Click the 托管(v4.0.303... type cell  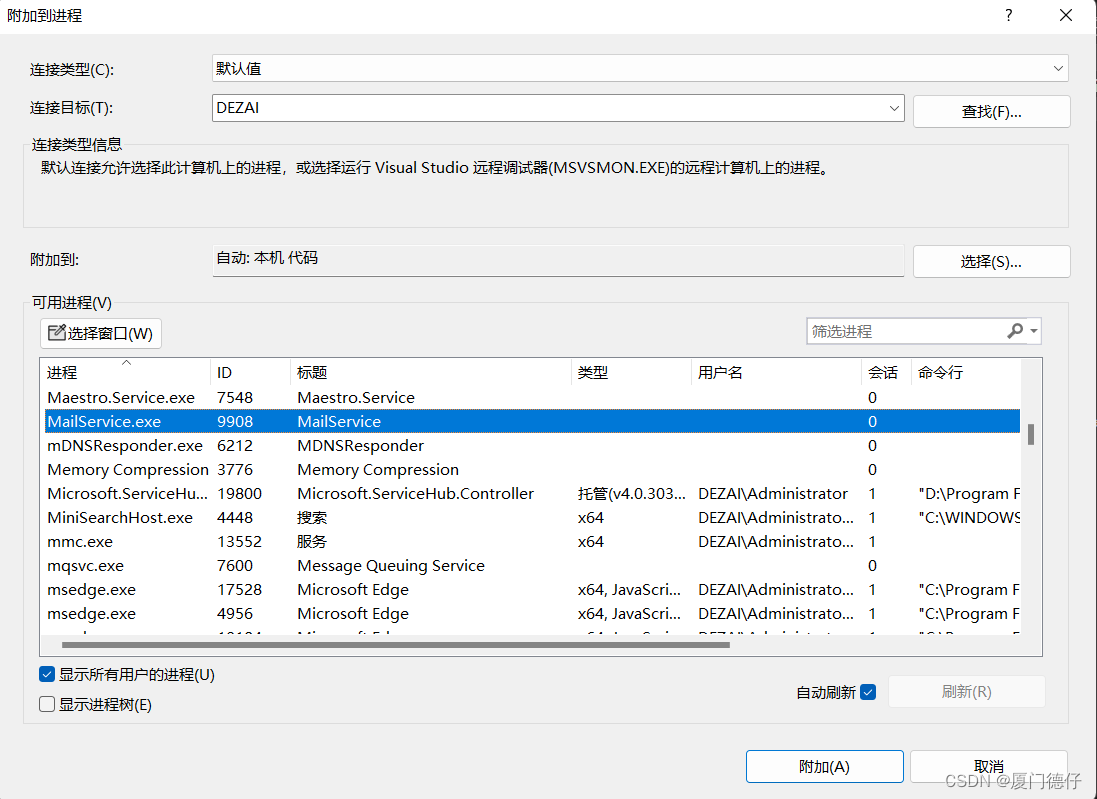click(632, 493)
